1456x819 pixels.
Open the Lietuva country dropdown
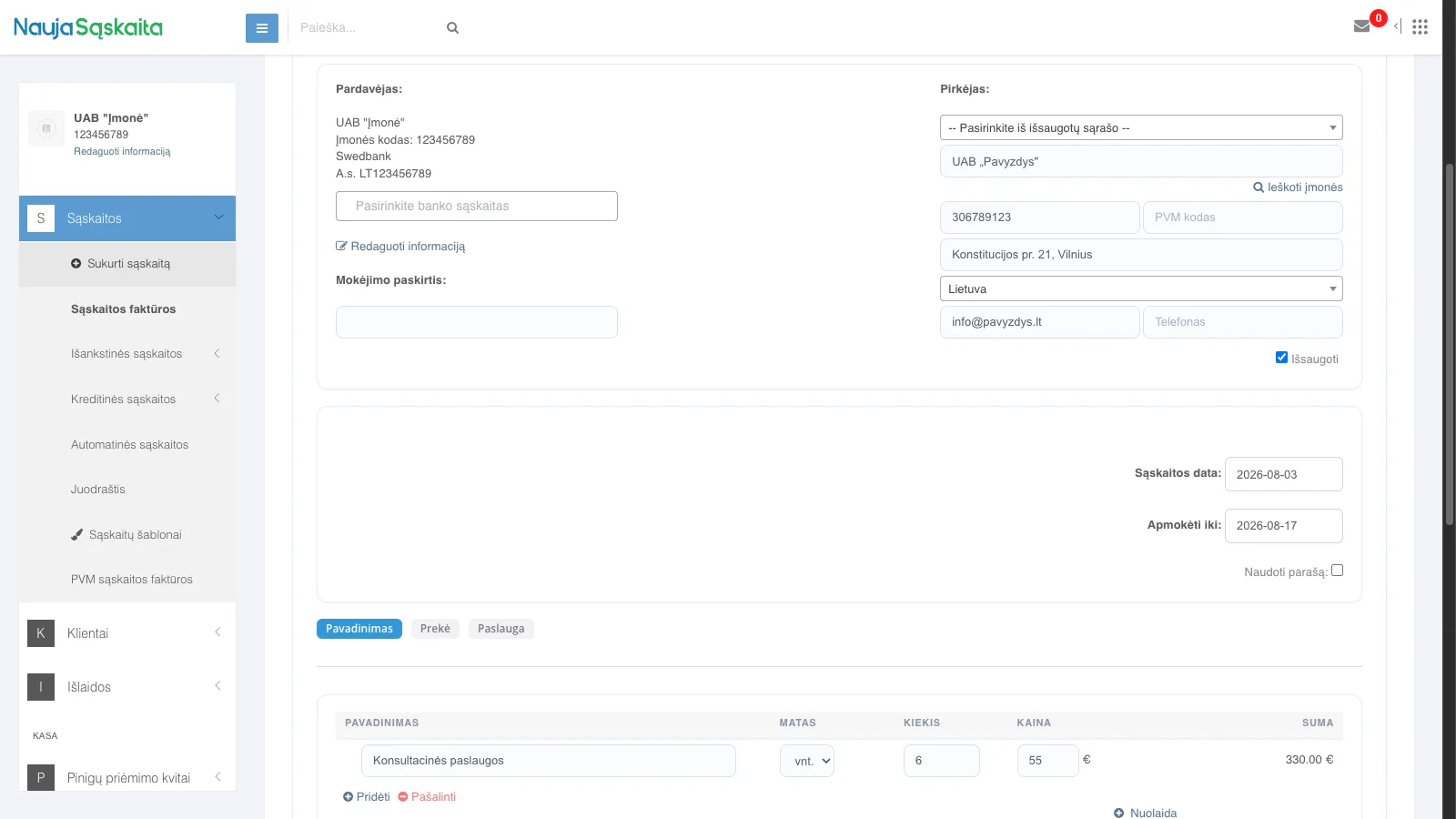[x=1141, y=289]
